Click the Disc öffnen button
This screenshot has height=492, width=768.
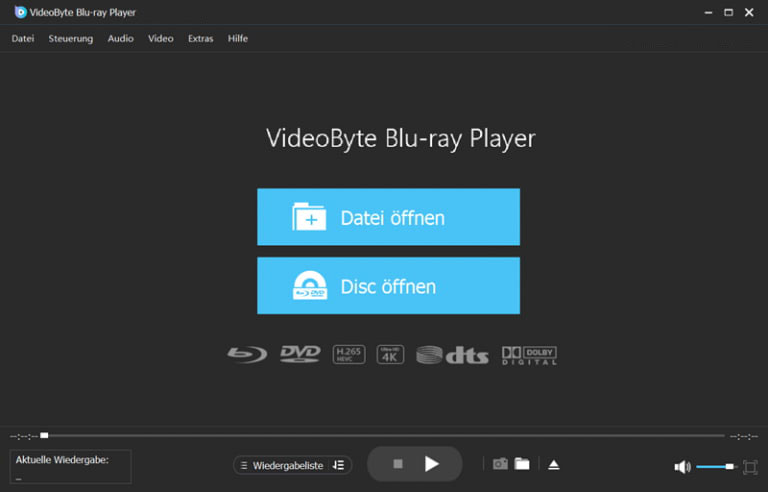click(388, 285)
